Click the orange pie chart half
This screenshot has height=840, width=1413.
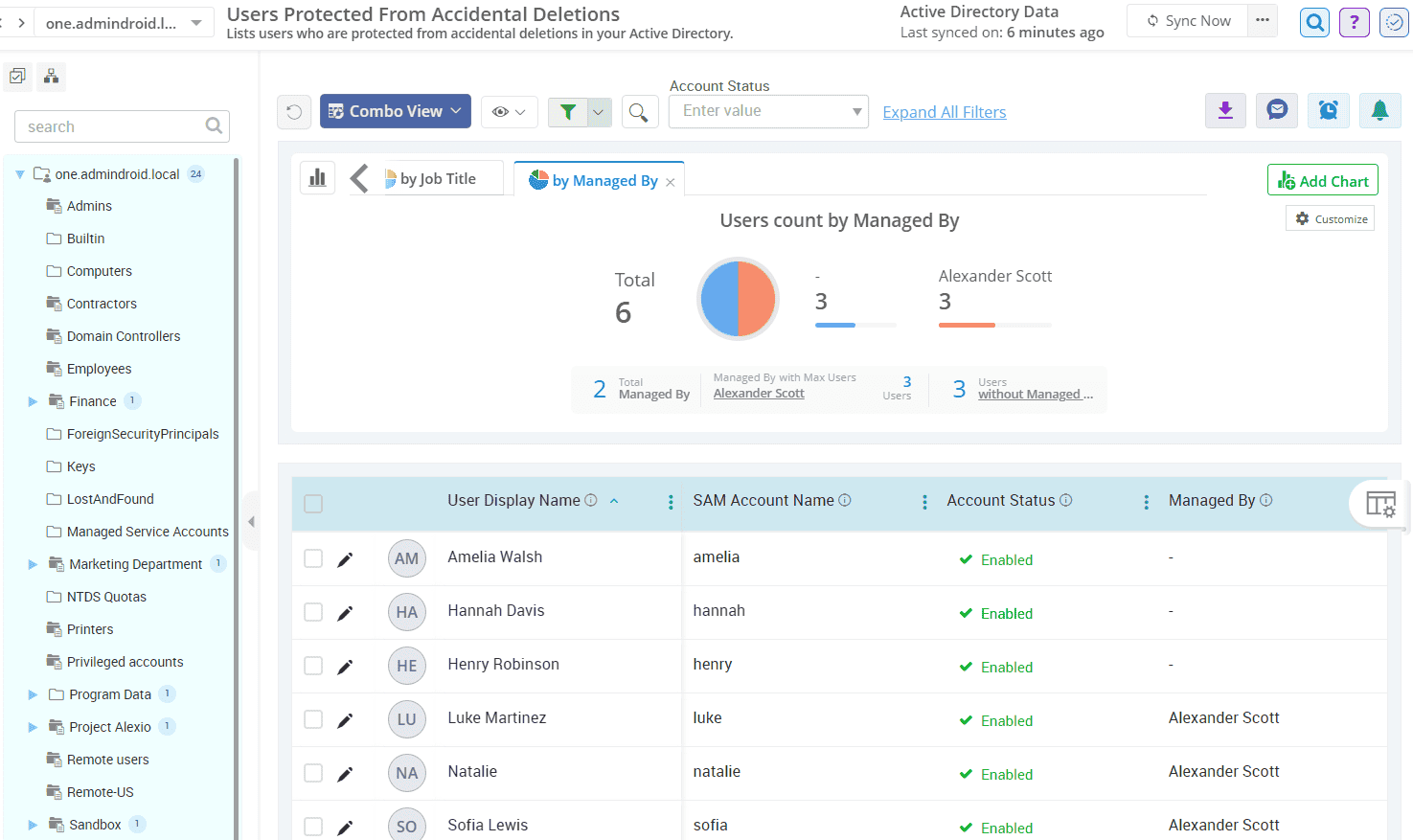pyautogui.click(x=758, y=299)
